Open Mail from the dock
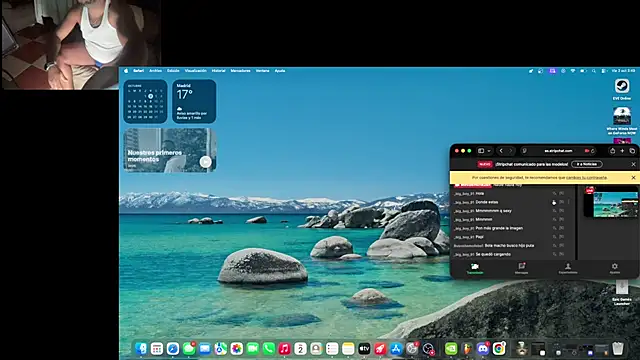Viewport: 640px width, 360px height. 204,349
